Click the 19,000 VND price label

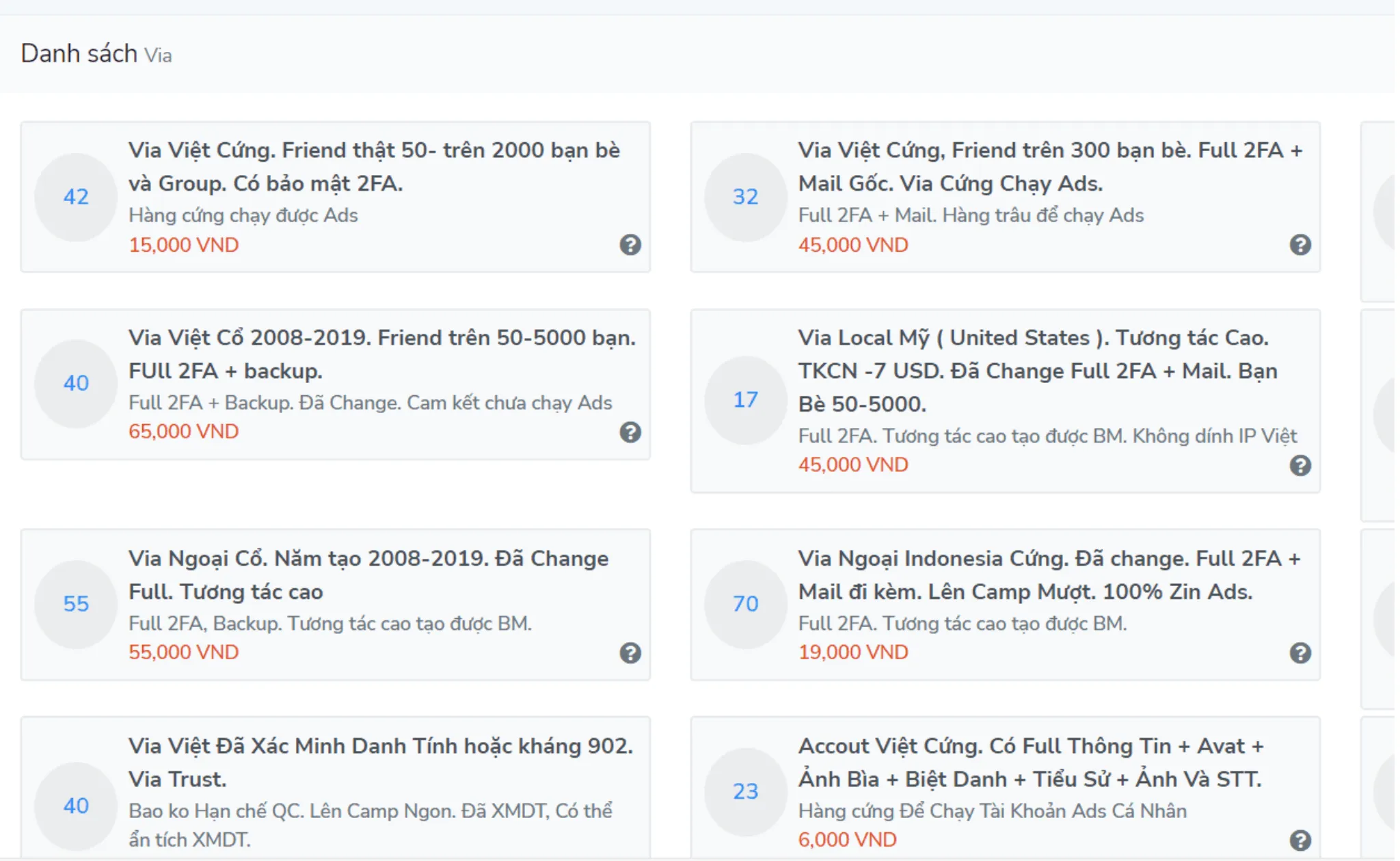[852, 652]
